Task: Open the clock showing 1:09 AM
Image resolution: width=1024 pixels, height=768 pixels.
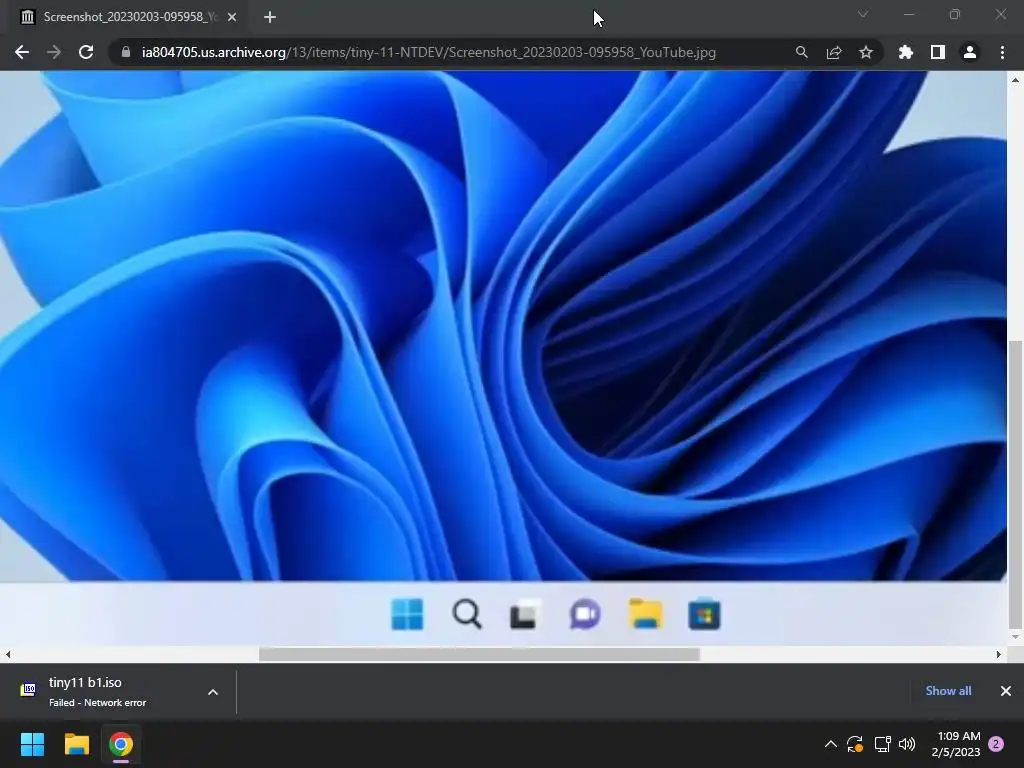Action: click(956, 744)
